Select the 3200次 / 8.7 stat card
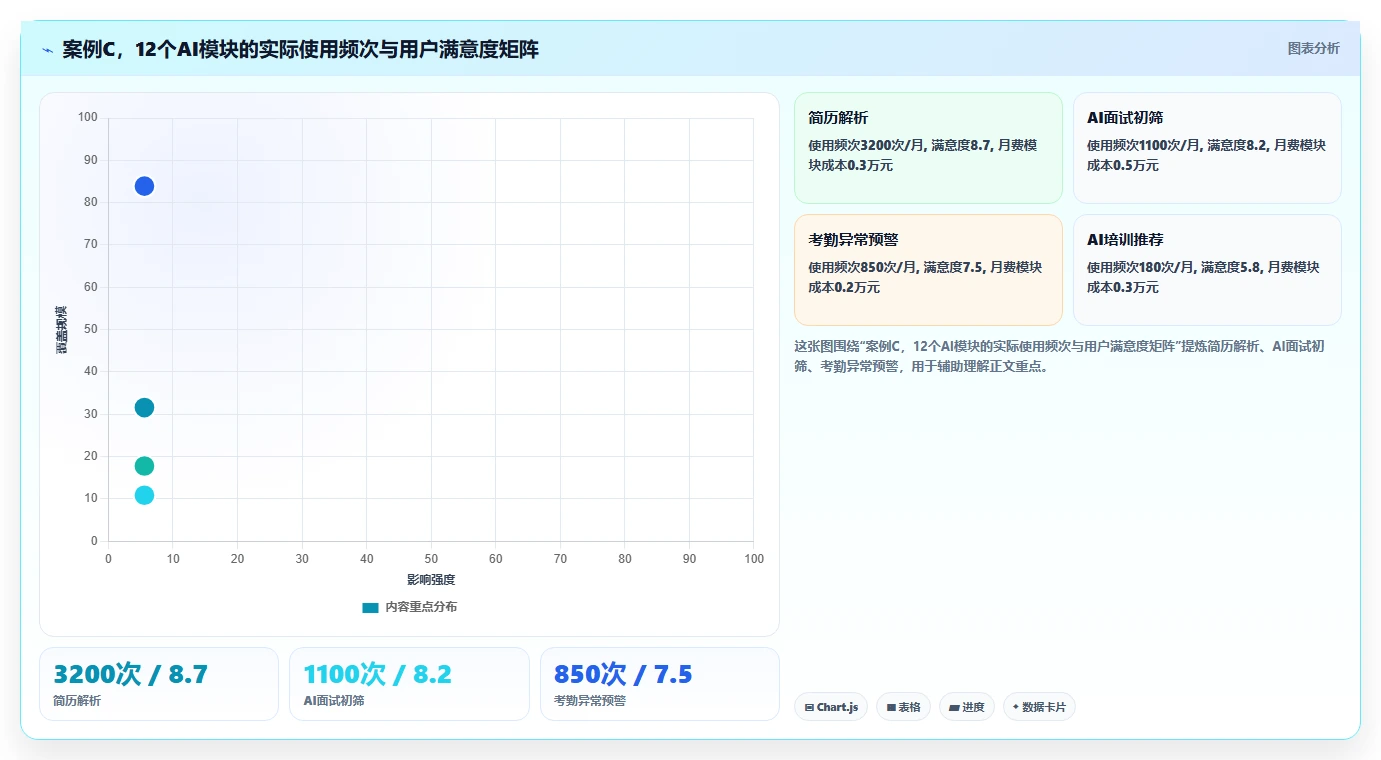 coord(159,684)
